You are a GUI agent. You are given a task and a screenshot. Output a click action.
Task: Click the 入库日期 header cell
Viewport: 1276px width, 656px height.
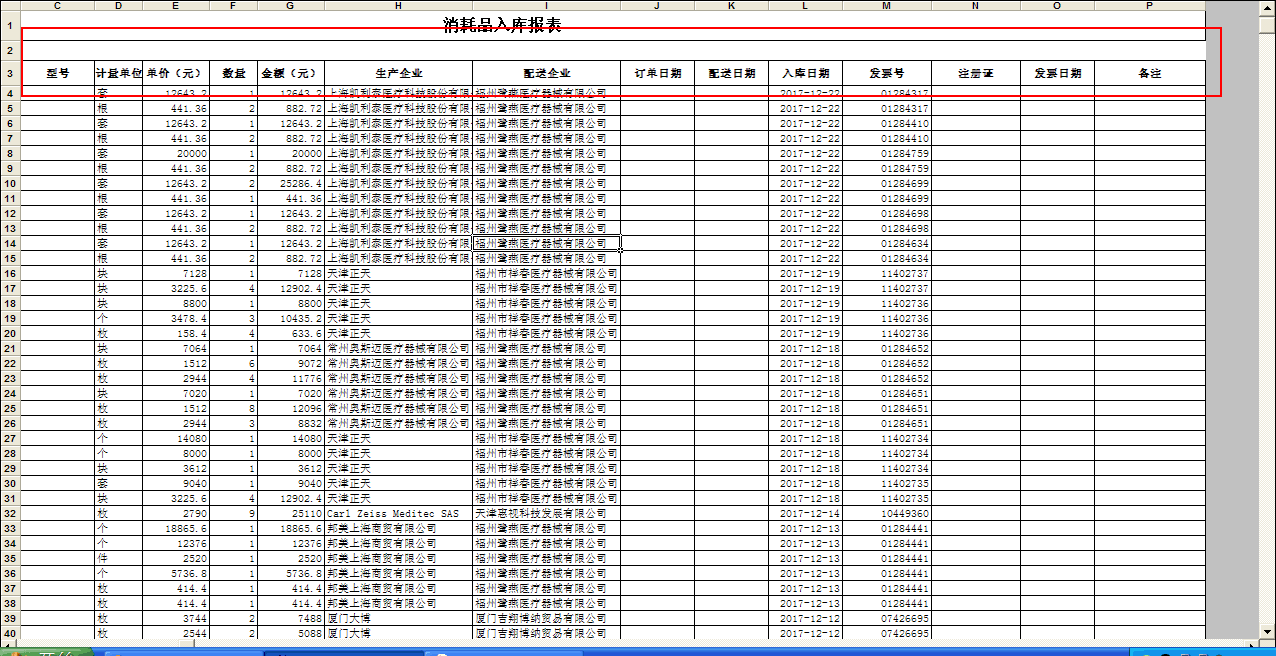coord(805,73)
